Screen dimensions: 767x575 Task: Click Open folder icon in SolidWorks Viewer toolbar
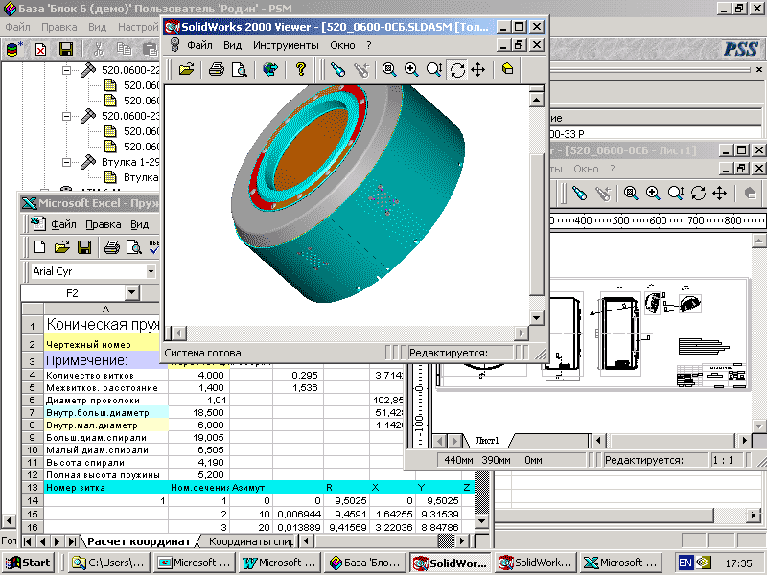coord(186,69)
